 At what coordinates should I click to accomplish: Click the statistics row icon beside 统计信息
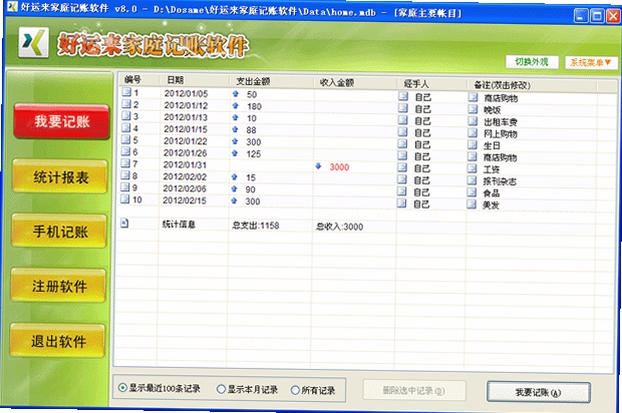tap(125, 223)
